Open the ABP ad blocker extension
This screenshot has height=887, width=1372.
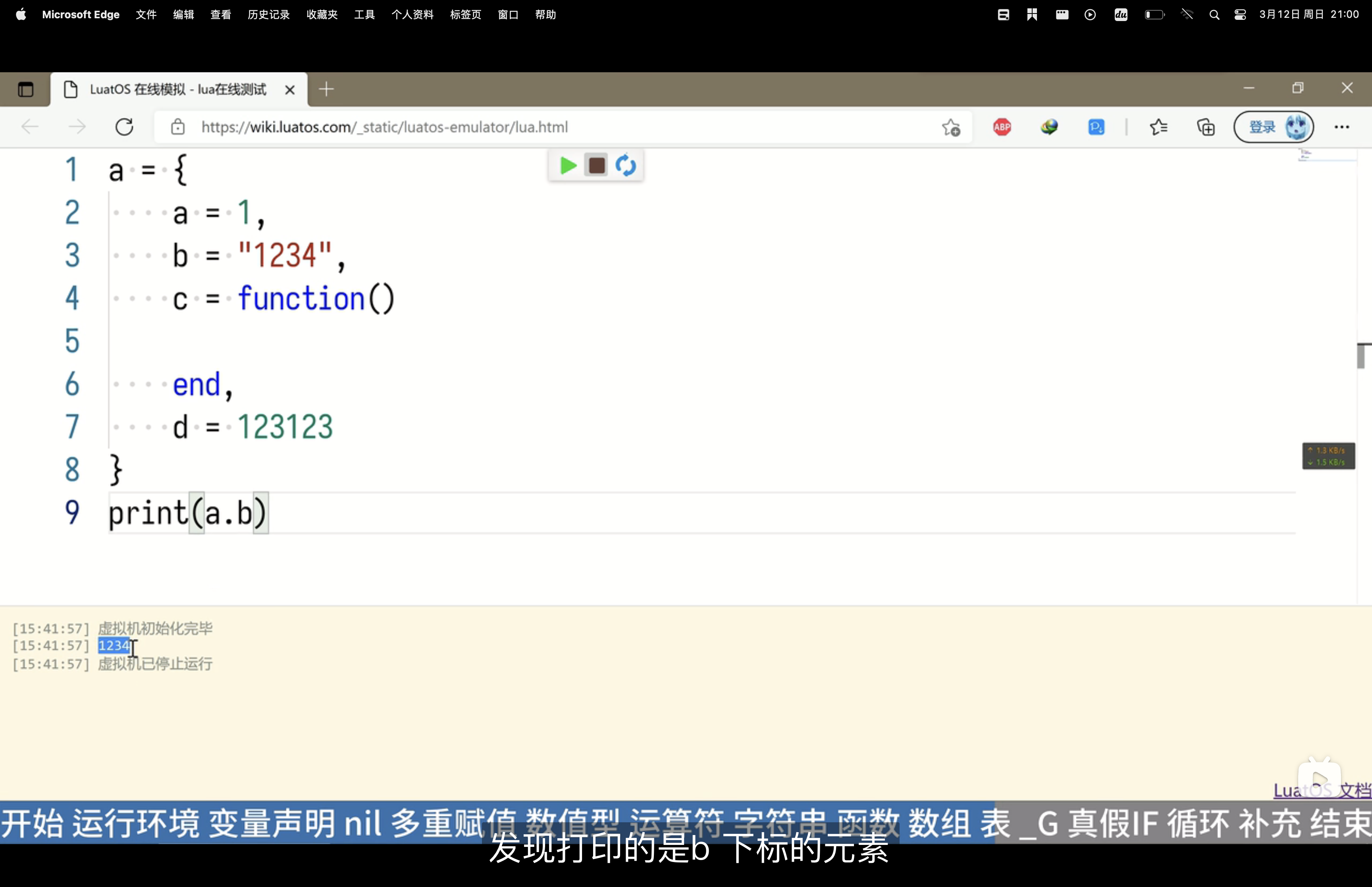[x=1002, y=127]
